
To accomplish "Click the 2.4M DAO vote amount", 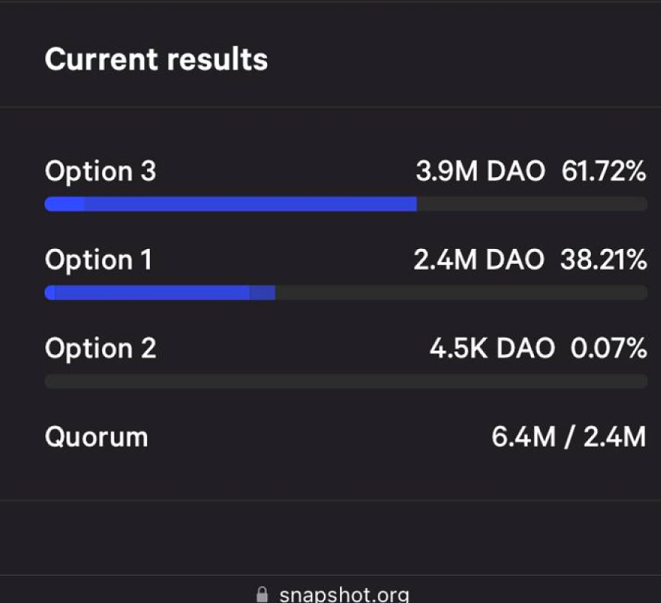I will tap(479, 260).
